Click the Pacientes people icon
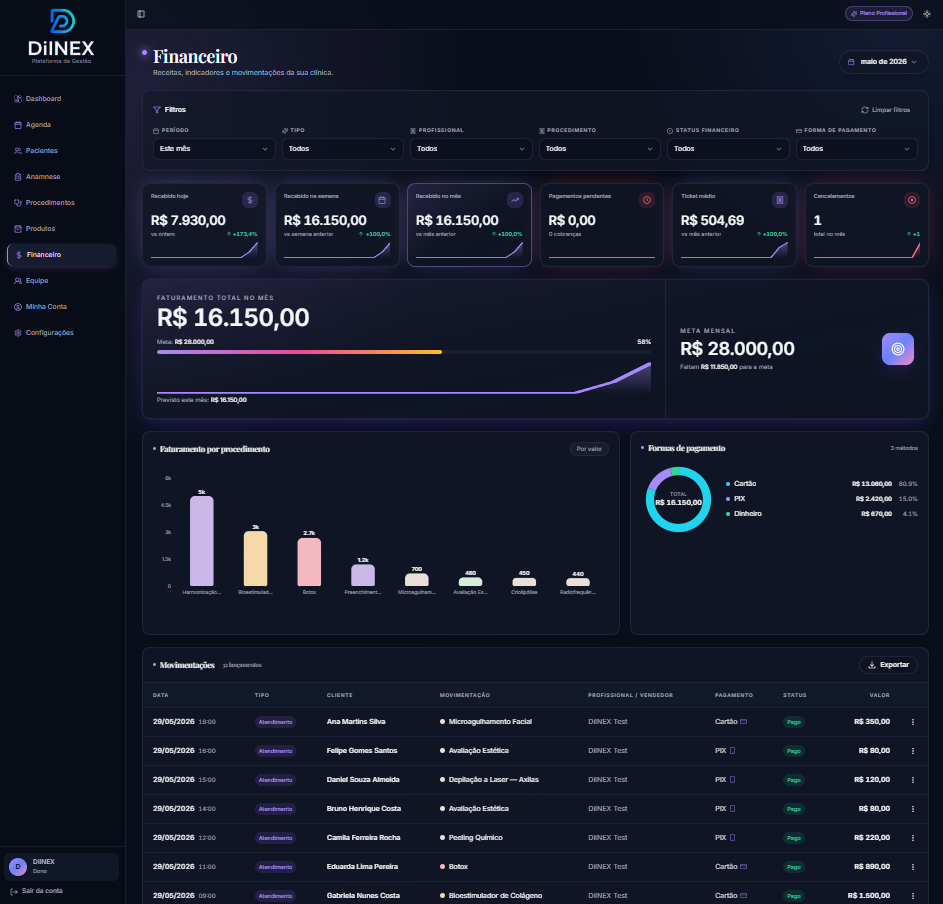 (18, 151)
